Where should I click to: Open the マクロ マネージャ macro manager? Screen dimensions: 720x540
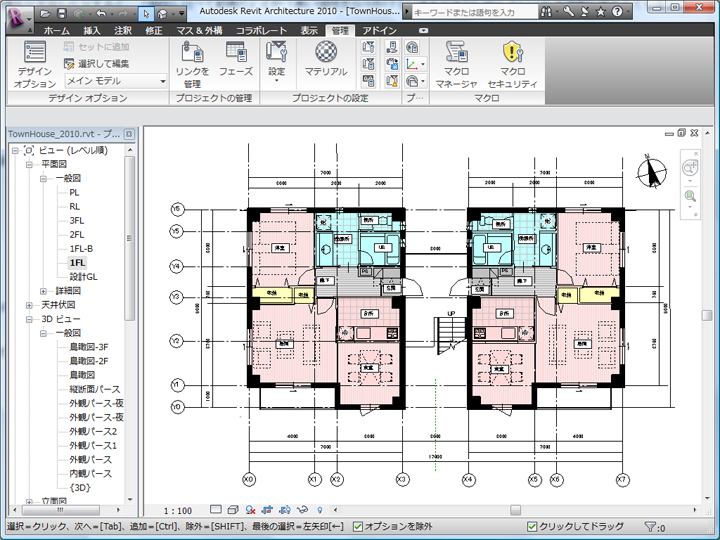coord(456,64)
